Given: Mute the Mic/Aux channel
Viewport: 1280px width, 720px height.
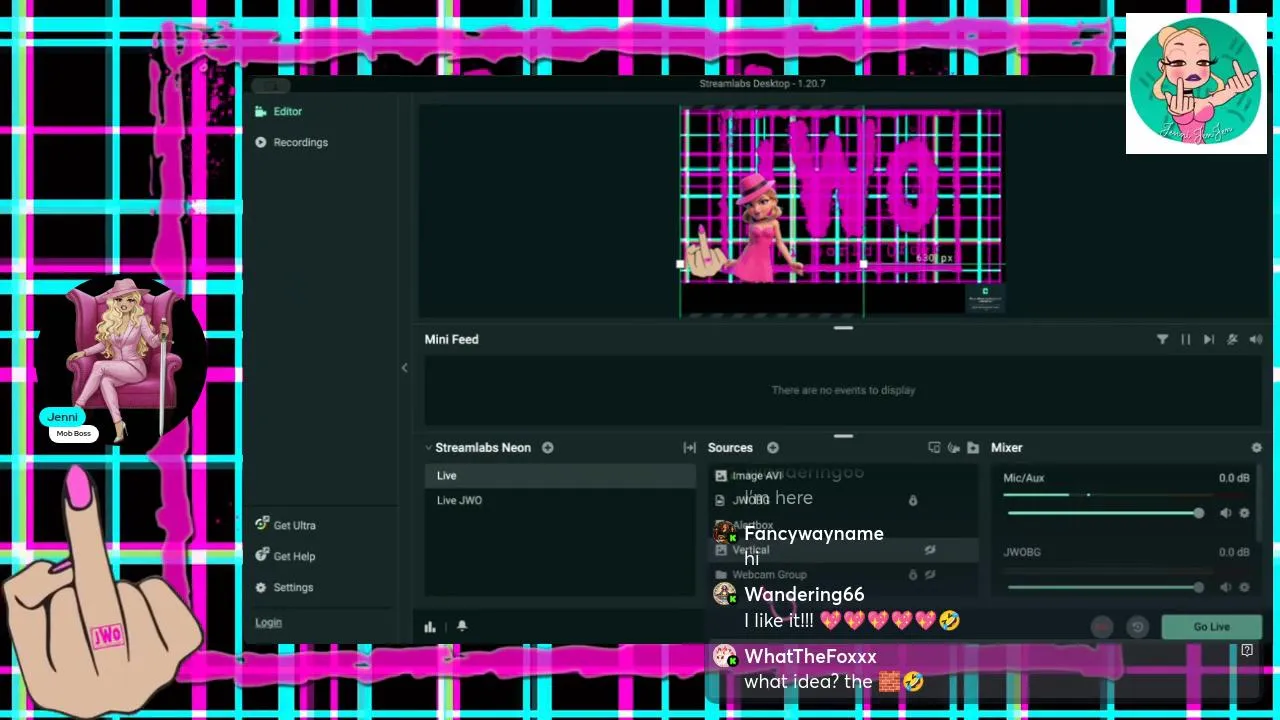Looking at the screenshot, I should (x=1226, y=513).
